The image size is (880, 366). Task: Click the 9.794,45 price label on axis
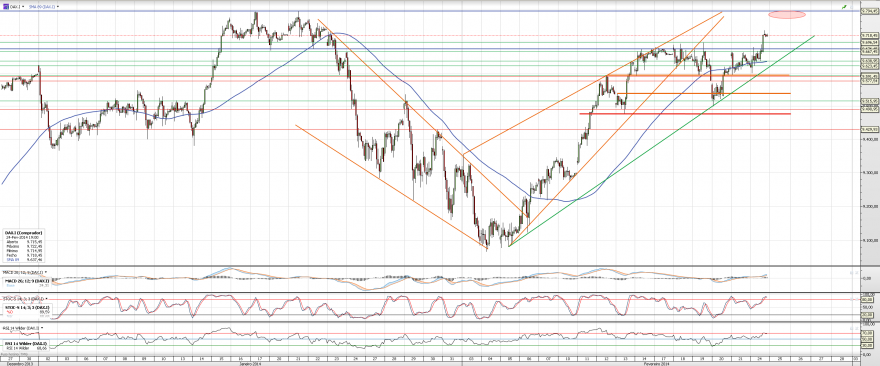(869, 11)
